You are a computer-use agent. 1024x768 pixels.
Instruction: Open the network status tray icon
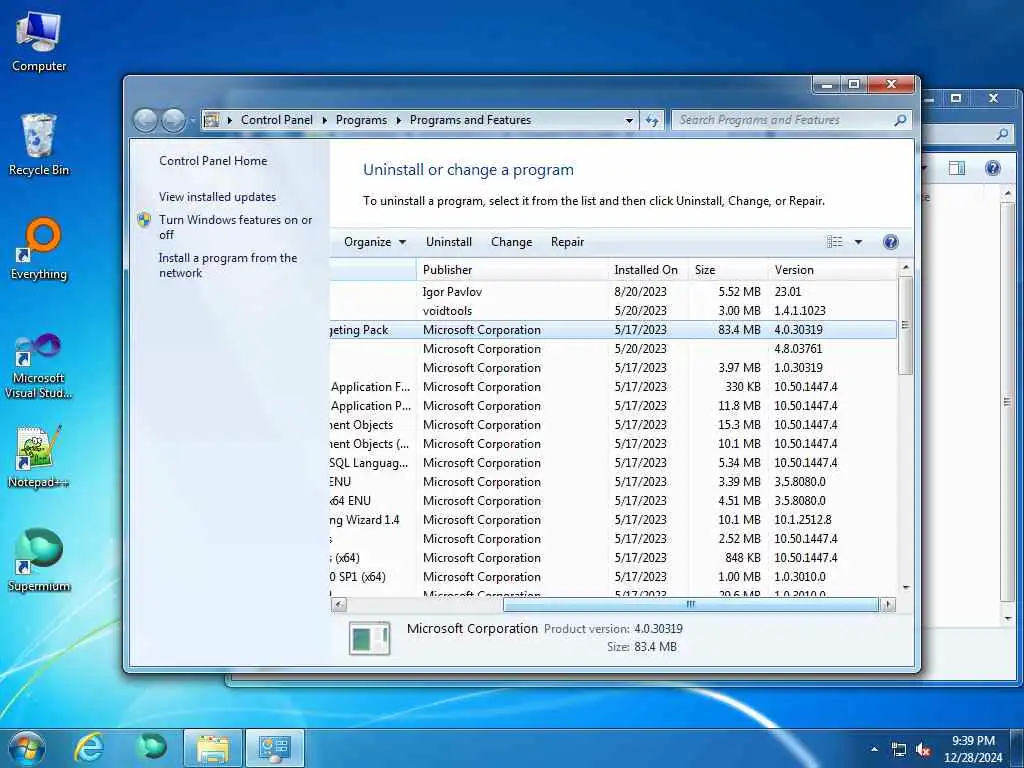click(899, 750)
